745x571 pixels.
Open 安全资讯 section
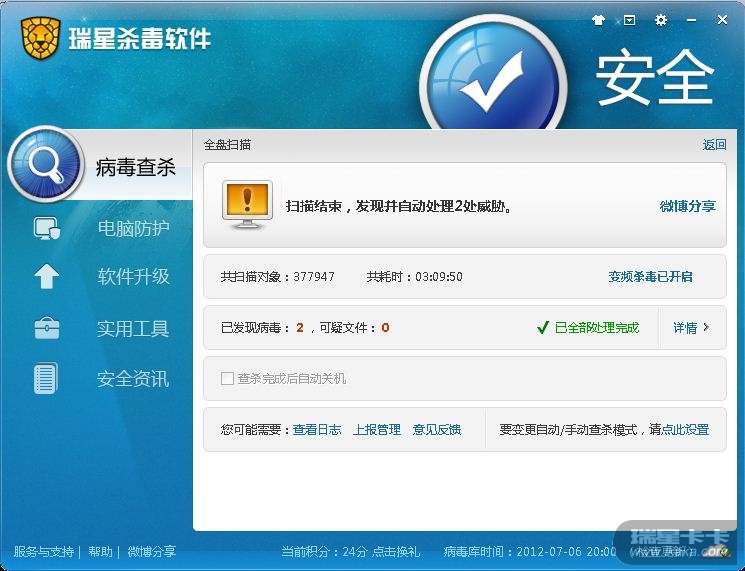tap(133, 379)
